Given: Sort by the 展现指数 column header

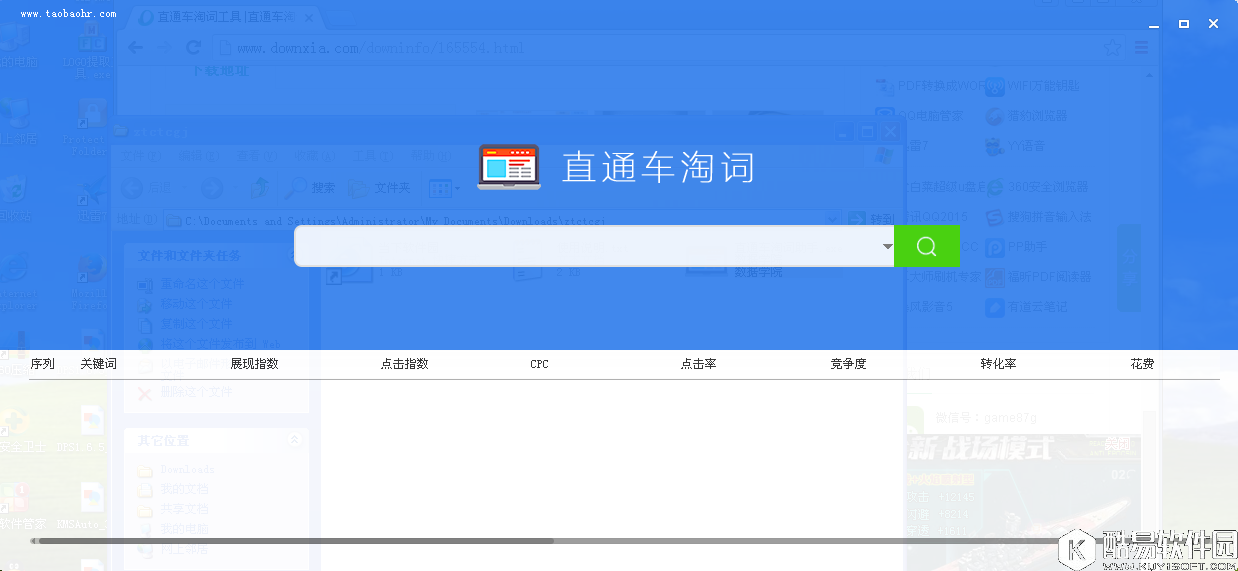Looking at the screenshot, I should click(254, 364).
